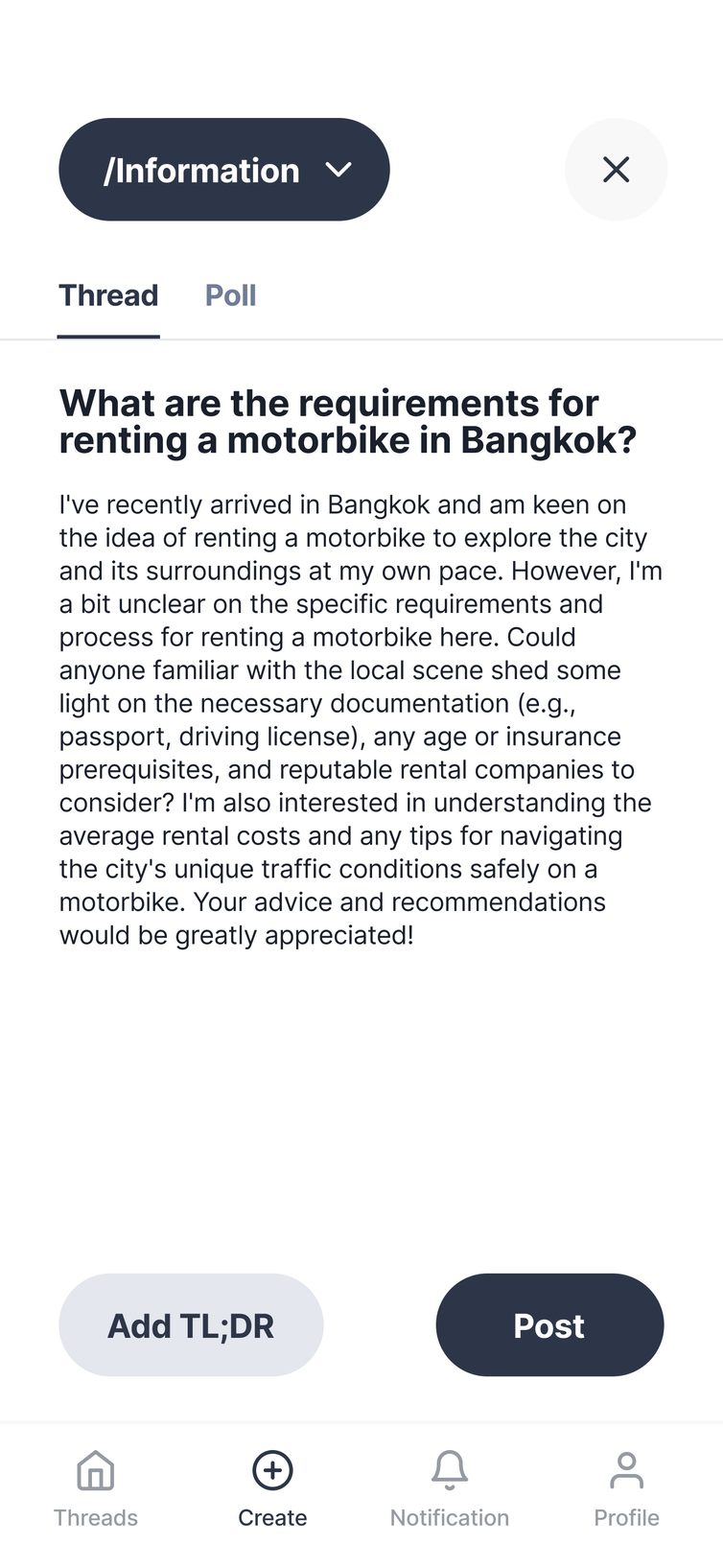
Task: Open the Profile person icon
Action: 626,1470
